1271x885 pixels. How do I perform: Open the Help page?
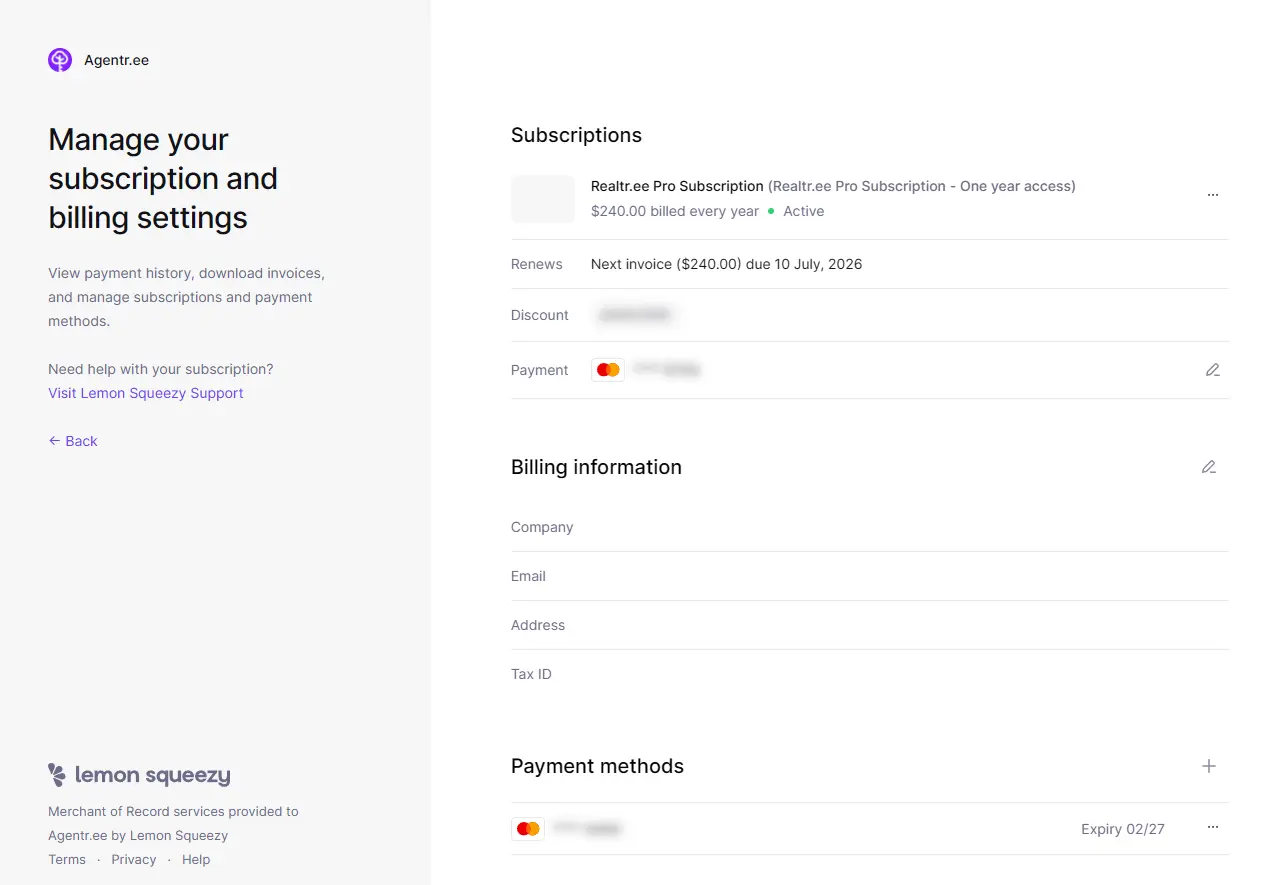196,859
